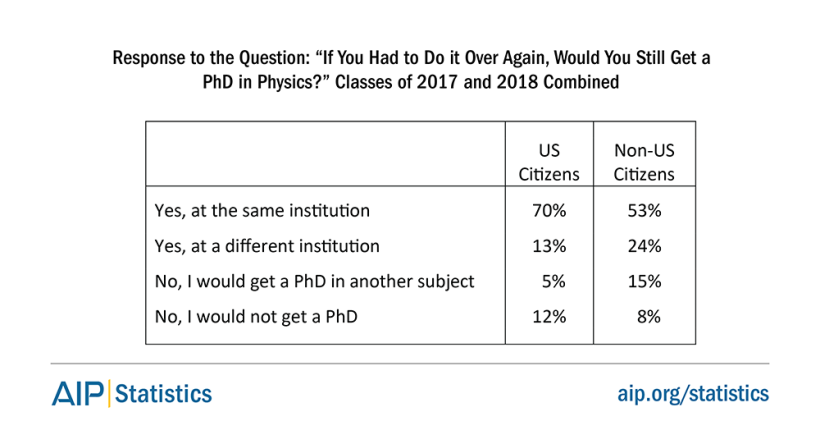Click the AIP logo letters
820x444 pixels.
coord(77,393)
